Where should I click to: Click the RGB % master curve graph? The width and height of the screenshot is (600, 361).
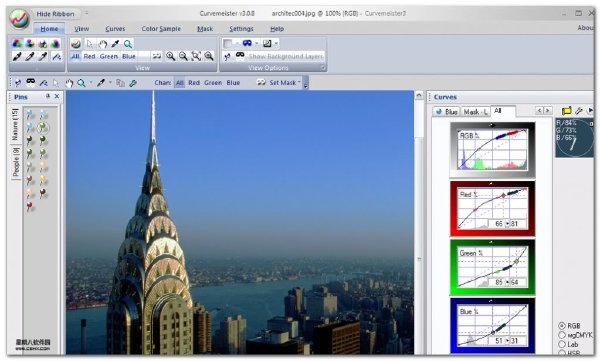click(x=492, y=150)
